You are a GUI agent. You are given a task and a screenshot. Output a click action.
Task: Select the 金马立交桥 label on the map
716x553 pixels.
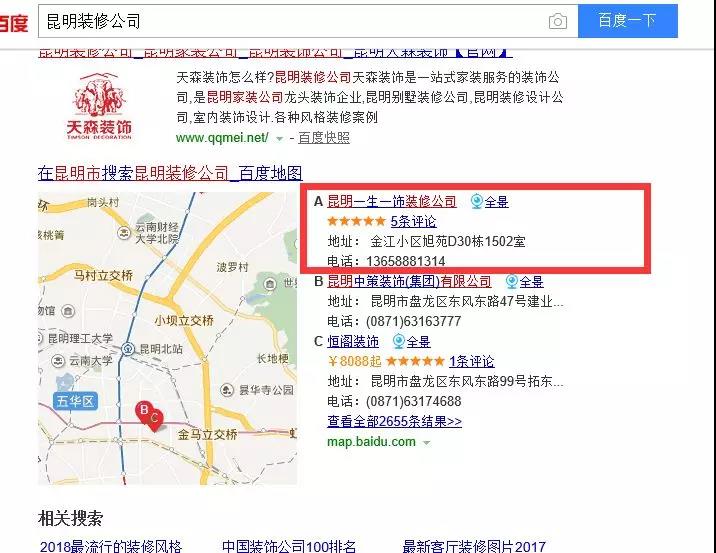(207, 434)
